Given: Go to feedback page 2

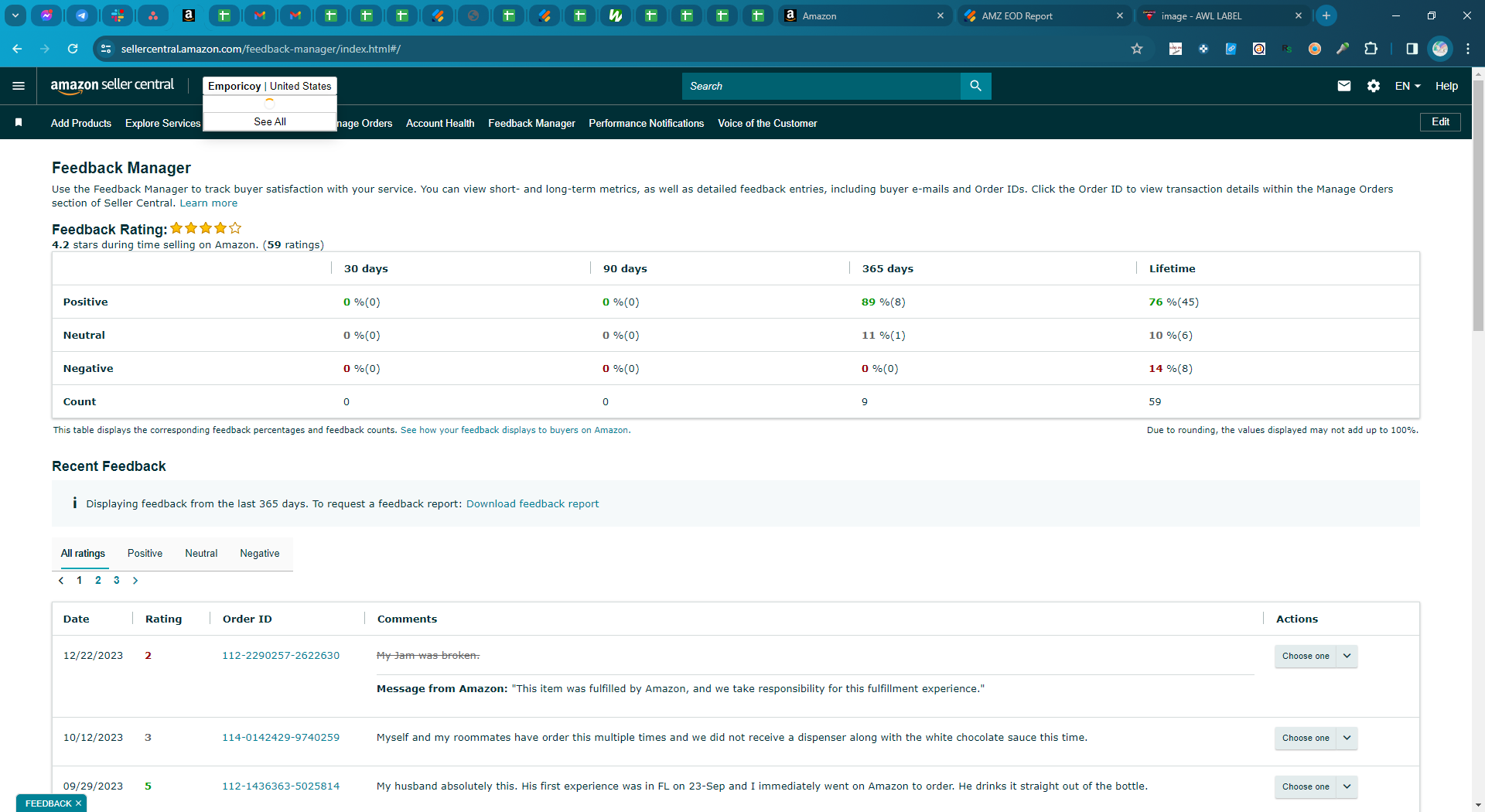Looking at the screenshot, I should [98, 580].
